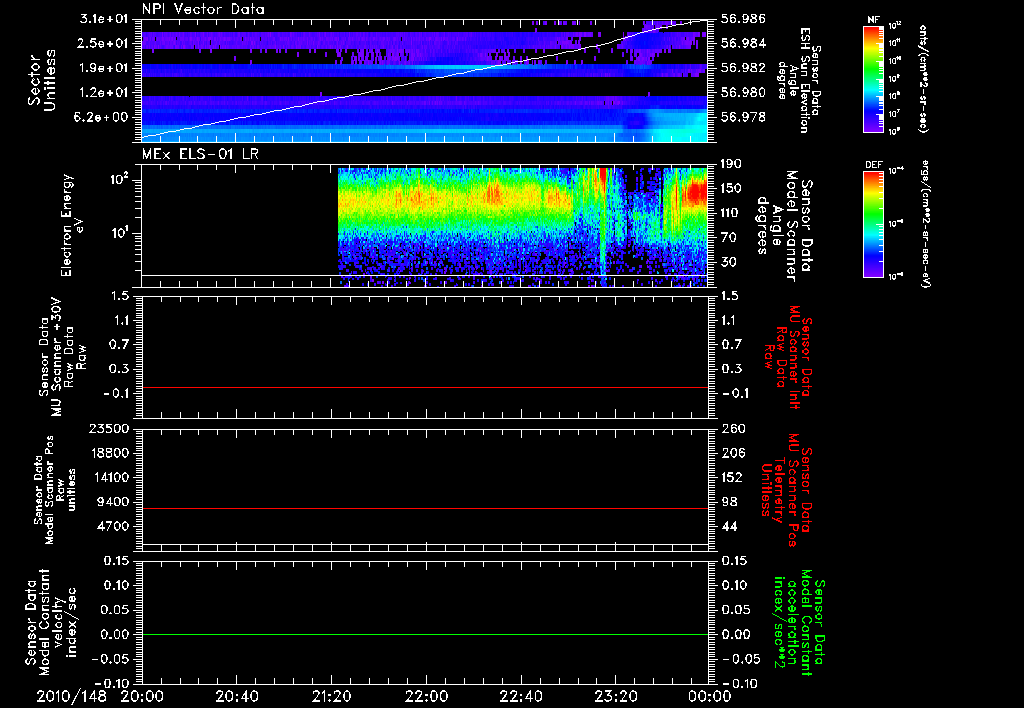Click the "3.1e+01" sector tick value
Image resolution: width=1024 pixels, height=708 pixels.
(x=104, y=19)
